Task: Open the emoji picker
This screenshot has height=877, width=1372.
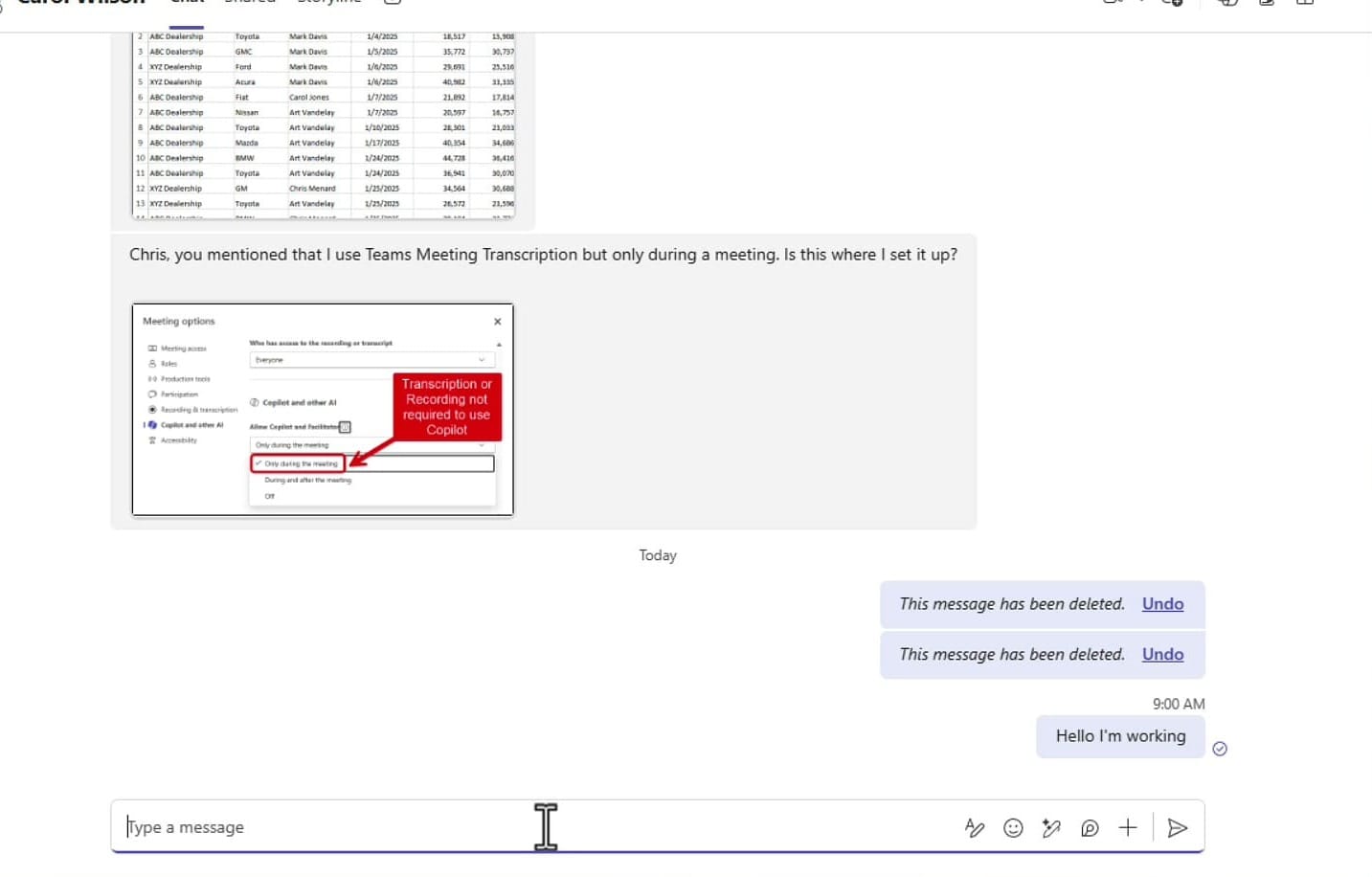Action: point(1013,827)
